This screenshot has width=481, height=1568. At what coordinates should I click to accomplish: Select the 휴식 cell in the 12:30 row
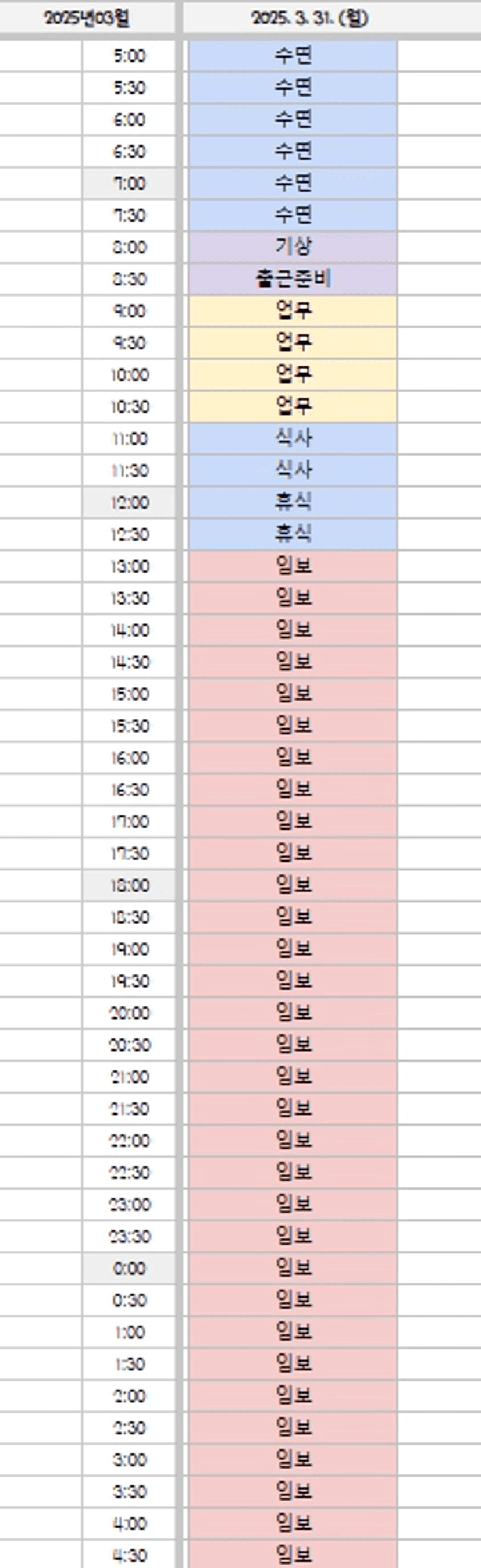coord(293,534)
